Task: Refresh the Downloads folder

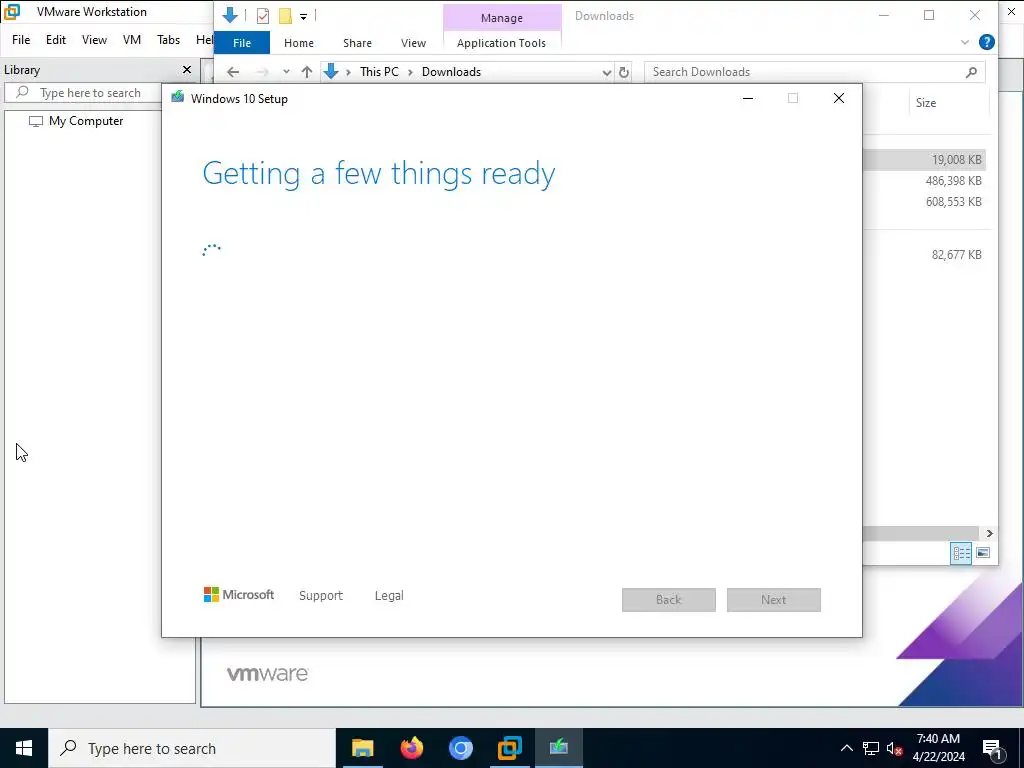Action: (x=624, y=72)
